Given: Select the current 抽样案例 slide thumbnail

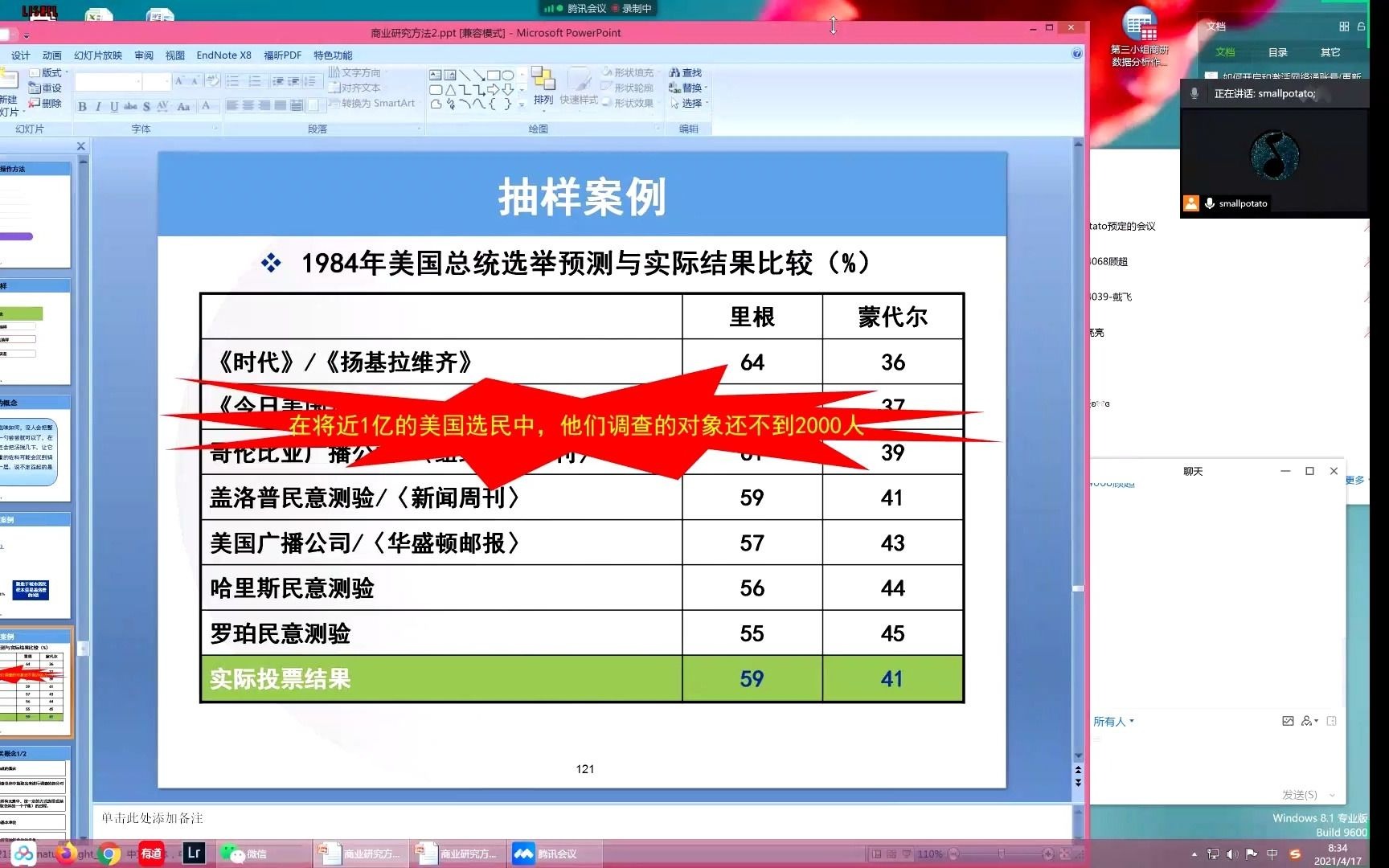Looking at the screenshot, I should click(x=35, y=682).
